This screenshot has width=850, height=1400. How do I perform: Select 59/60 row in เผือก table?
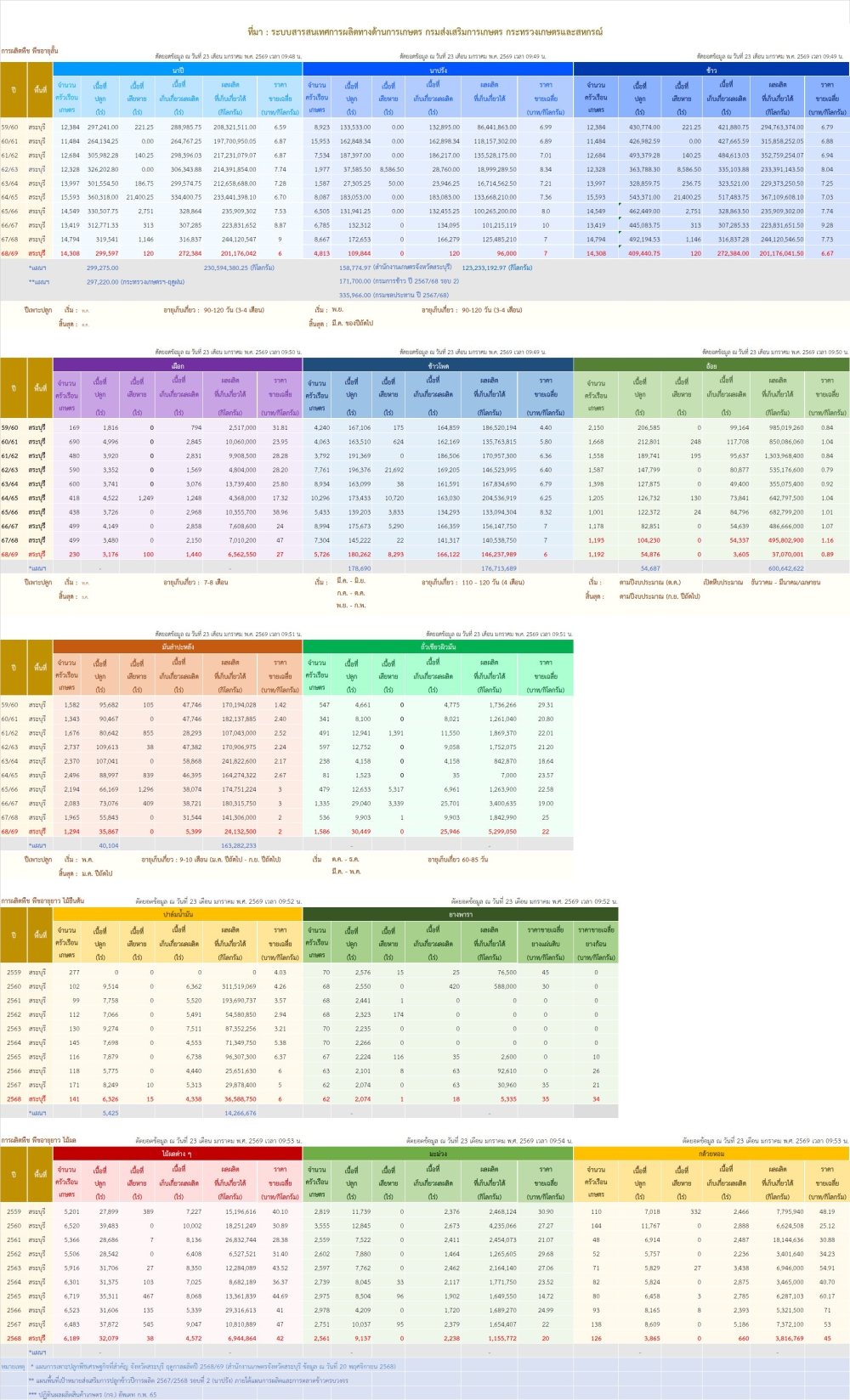10,427
